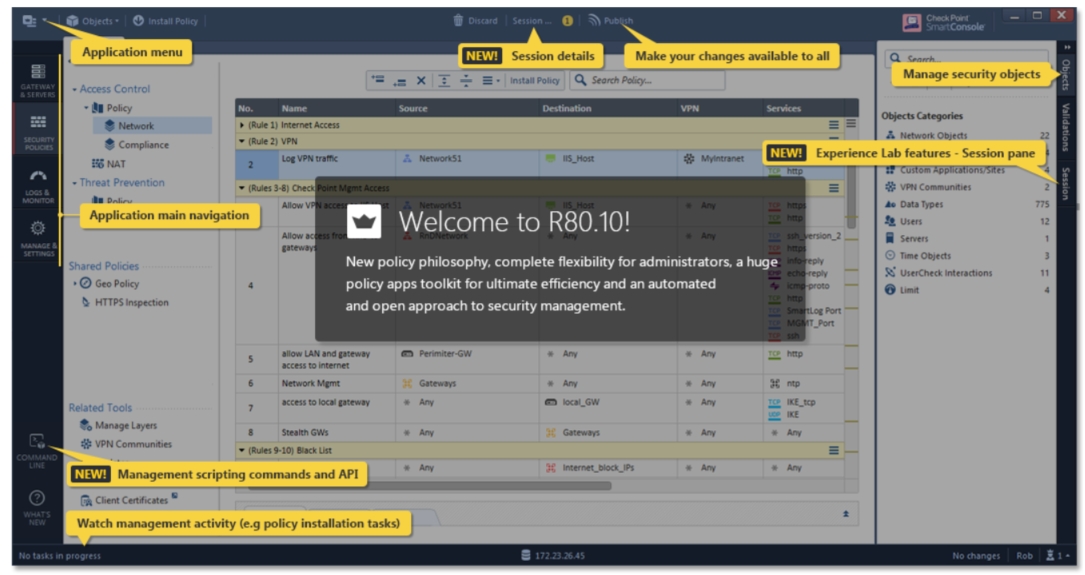The image size is (1085, 575).
Task: Expand the (Rule 1) Internet Access section
Action: 241,125
